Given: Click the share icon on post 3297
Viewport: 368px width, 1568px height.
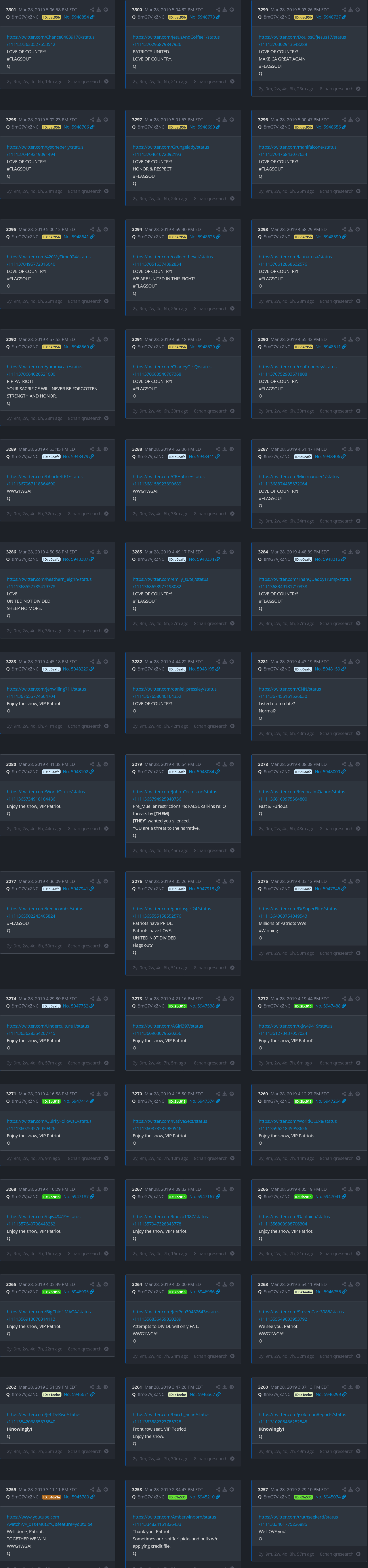Looking at the screenshot, I should click(218, 120).
